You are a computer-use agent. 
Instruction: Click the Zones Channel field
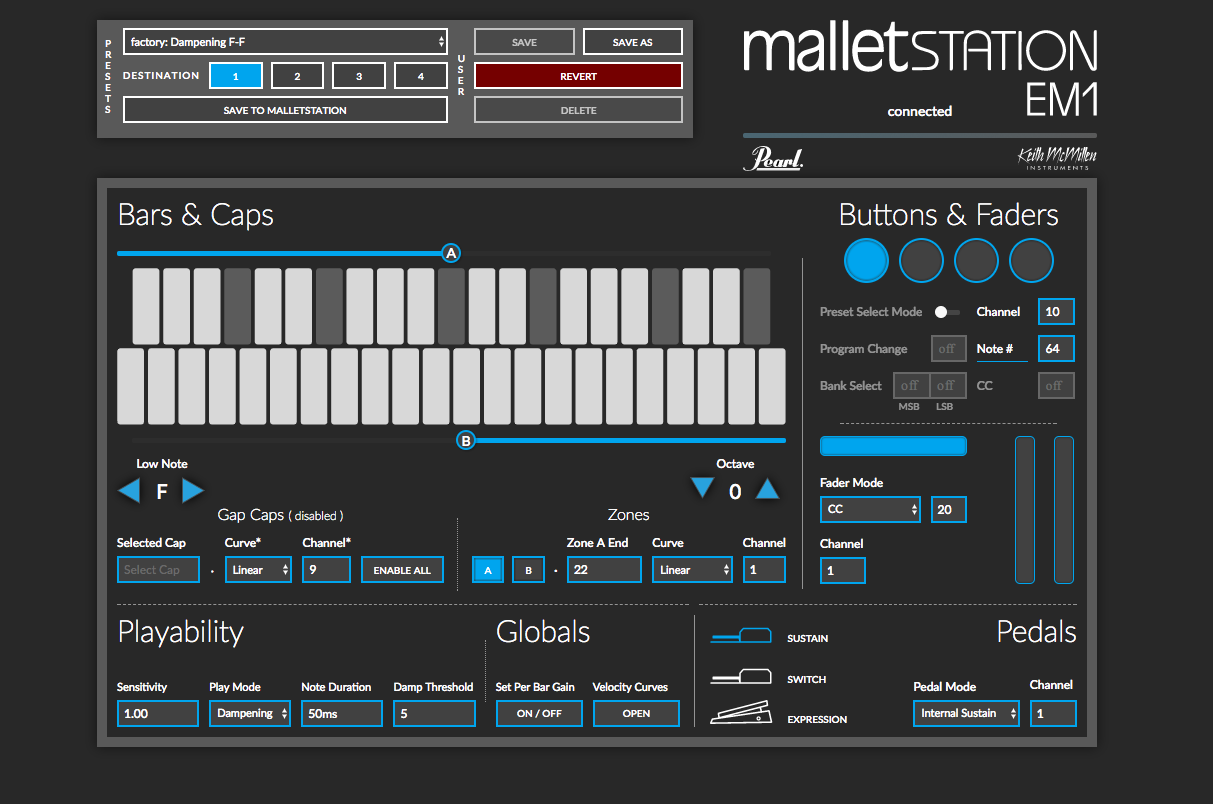tap(764, 570)
